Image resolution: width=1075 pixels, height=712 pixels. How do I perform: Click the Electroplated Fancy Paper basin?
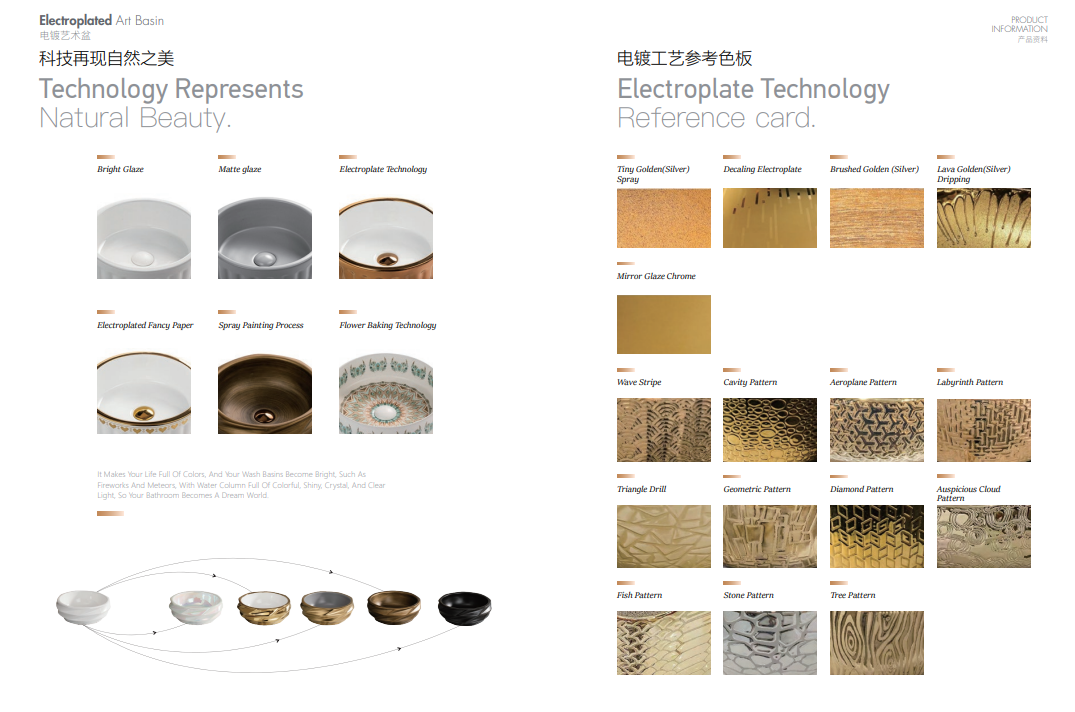coord(144,393)
